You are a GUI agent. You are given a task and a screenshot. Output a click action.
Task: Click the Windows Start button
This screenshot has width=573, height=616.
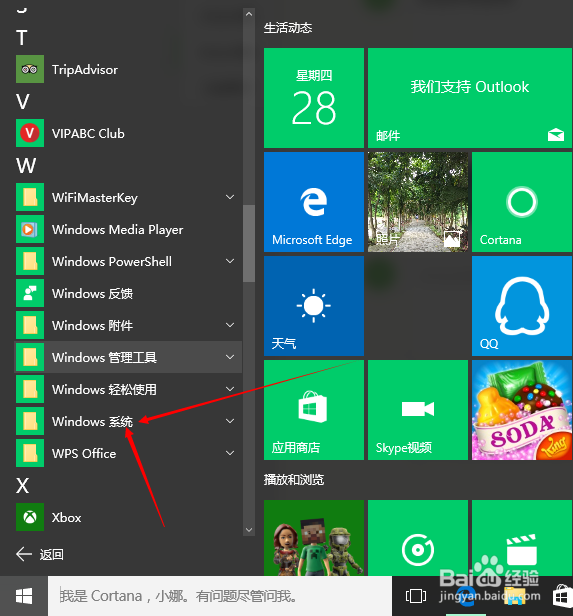click(24, 596)
